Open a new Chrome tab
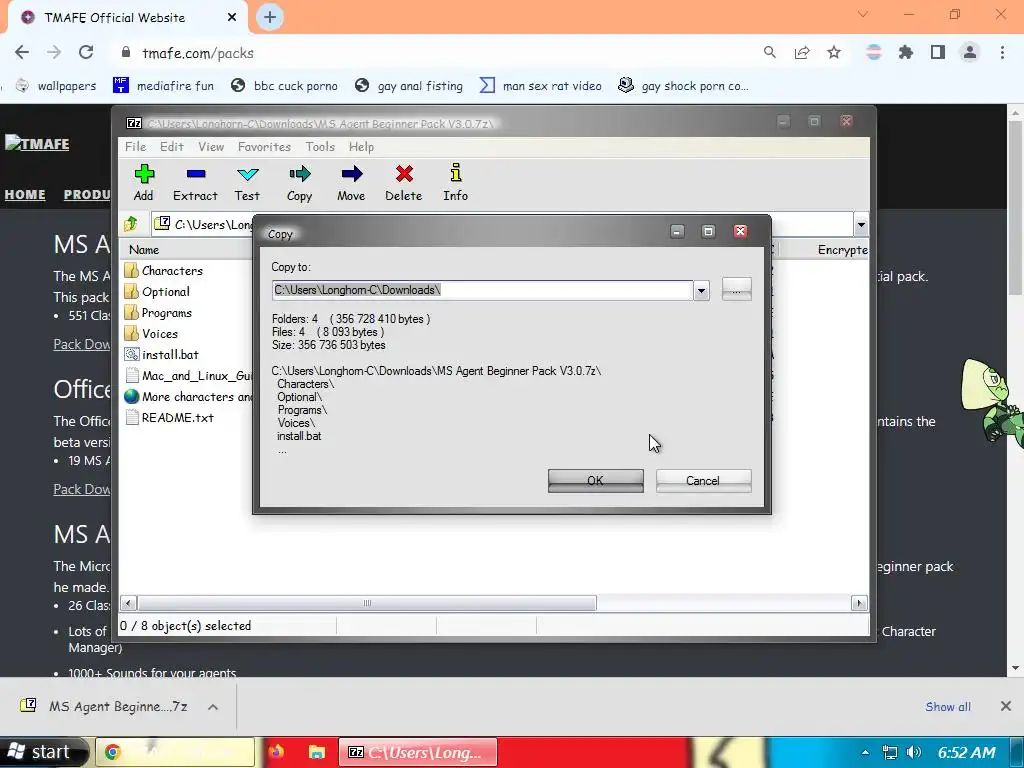 pos(270,17)
